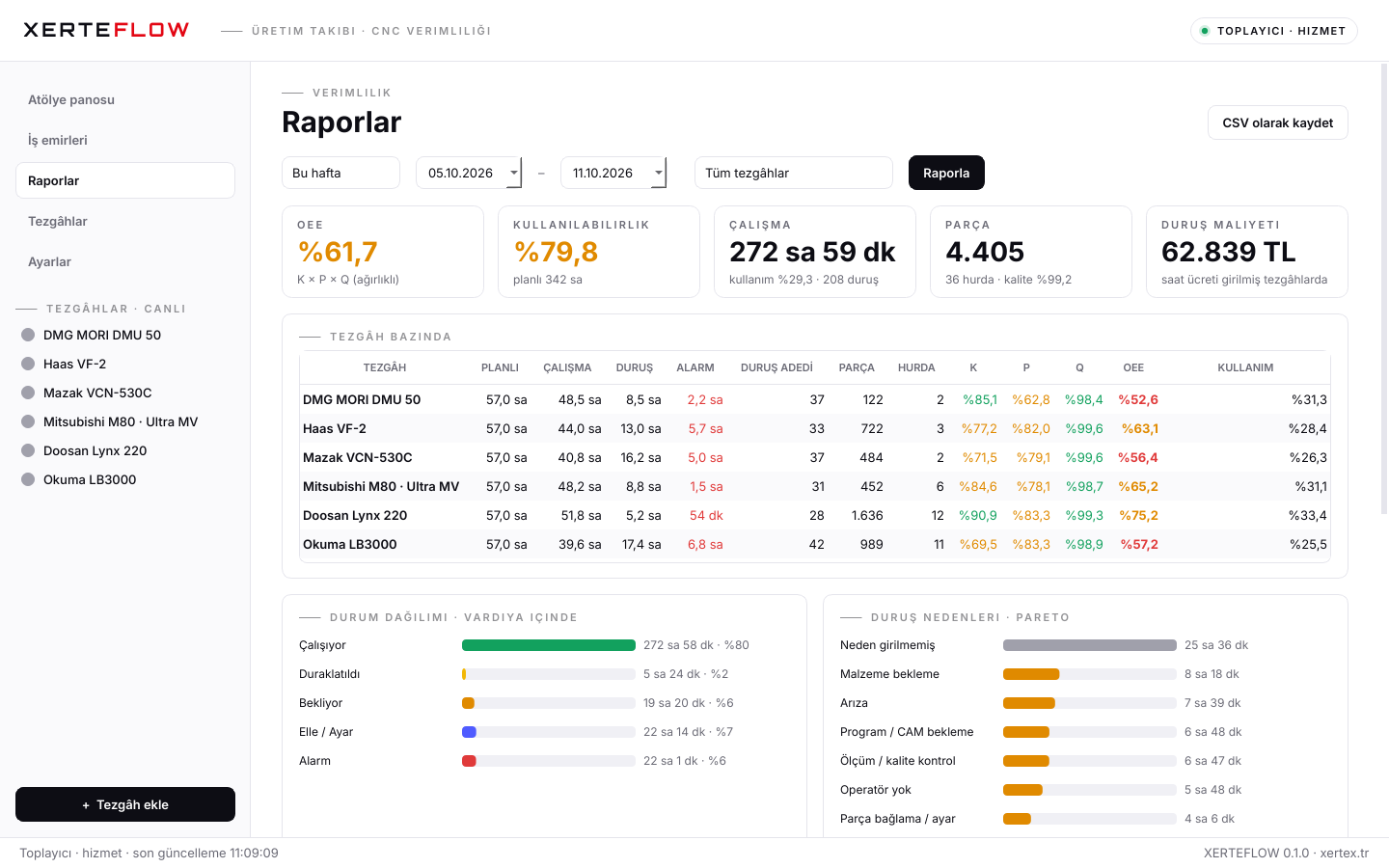Click the OEE value '%61,7' card
The width and height of the screenshot is (1389, 868).
pyautogui.click(x=383, y=252)
